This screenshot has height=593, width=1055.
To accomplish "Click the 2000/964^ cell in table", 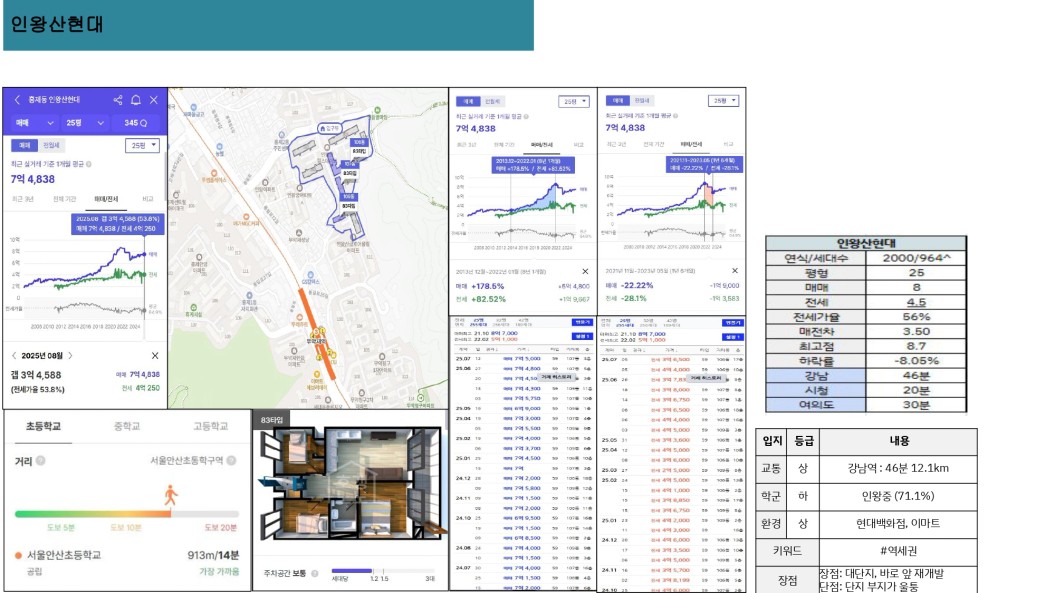I will point(916,258).
